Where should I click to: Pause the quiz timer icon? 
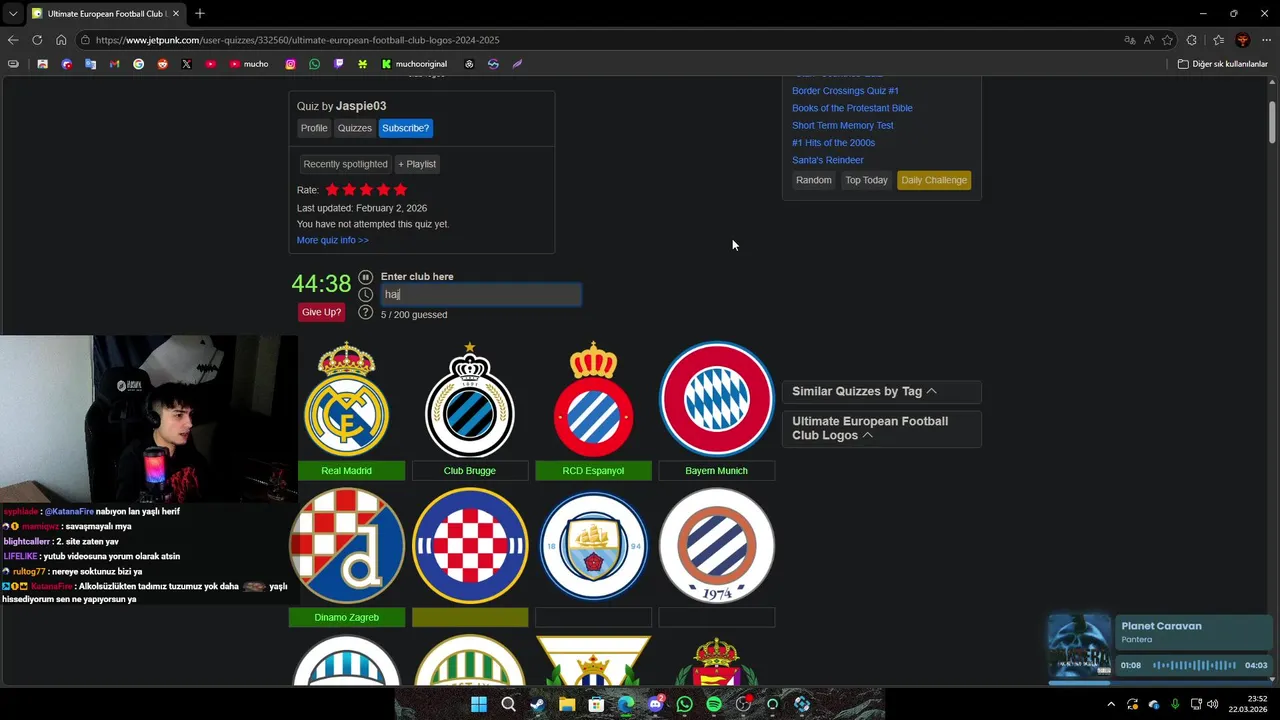[x=365, y=277]
